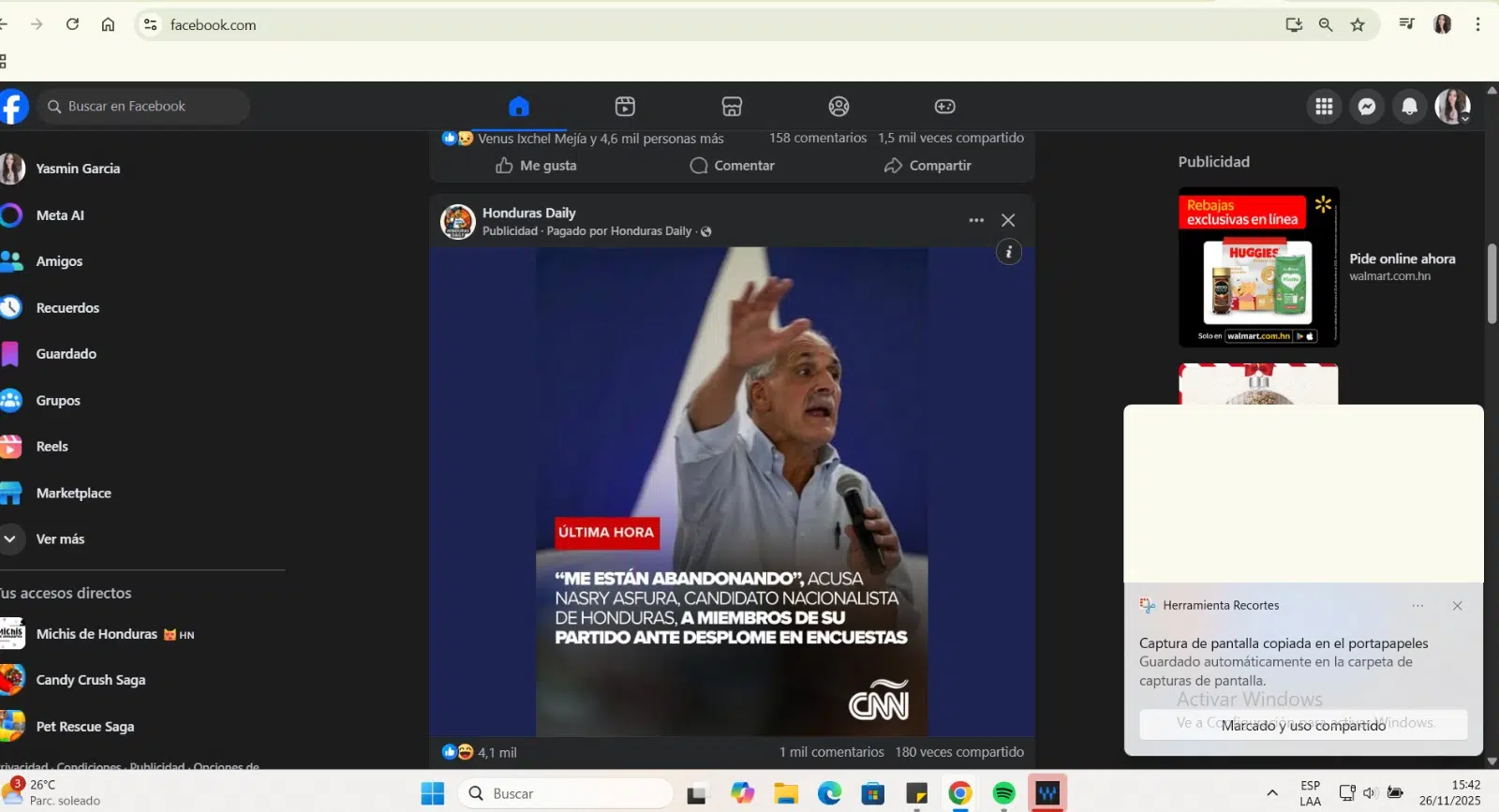Open the three-dot menu on Honduras Daily post
This screenshot has height=812, width=1499.
[x=976, y=220]
